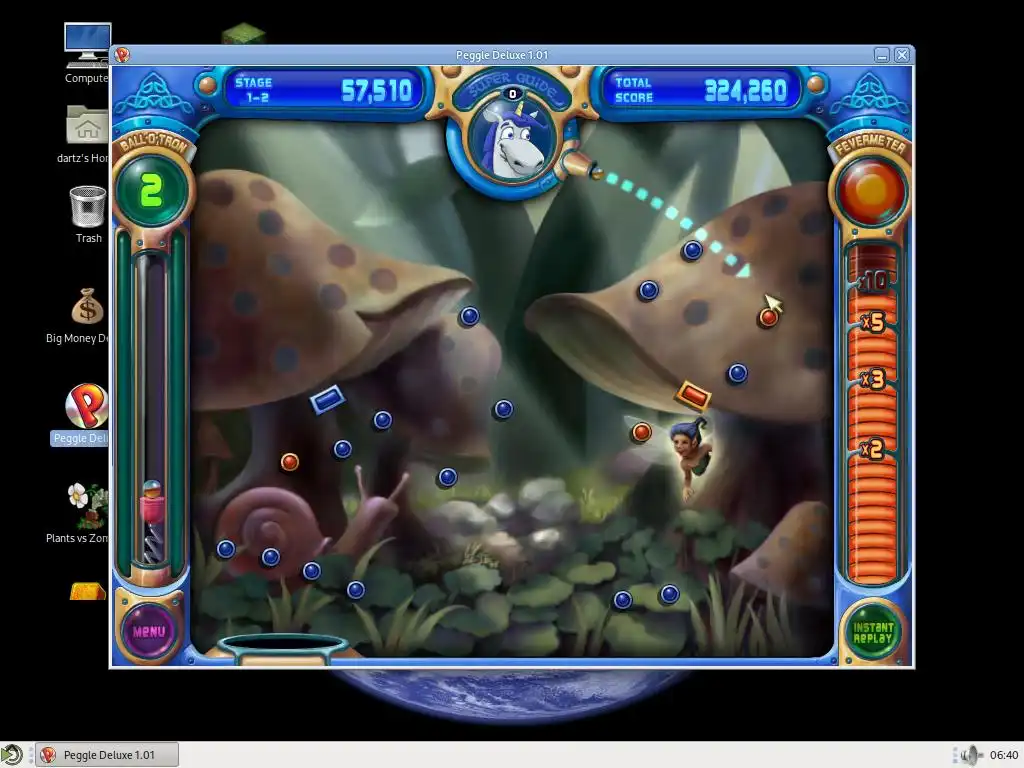Viewport: 1024px width, 768px height.
Task: Click the orange peg beside the fairy
Action: click(x=642, y=432)
